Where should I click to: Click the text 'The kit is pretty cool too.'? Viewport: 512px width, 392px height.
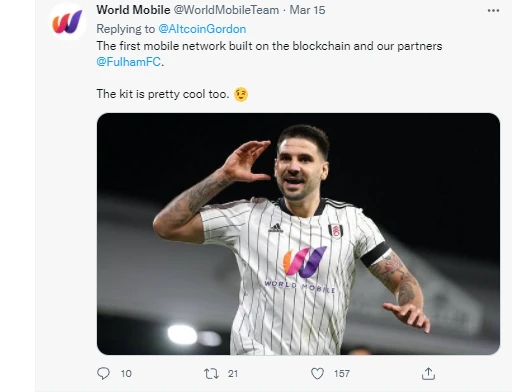pyautogui.click(x=163, y=94)
